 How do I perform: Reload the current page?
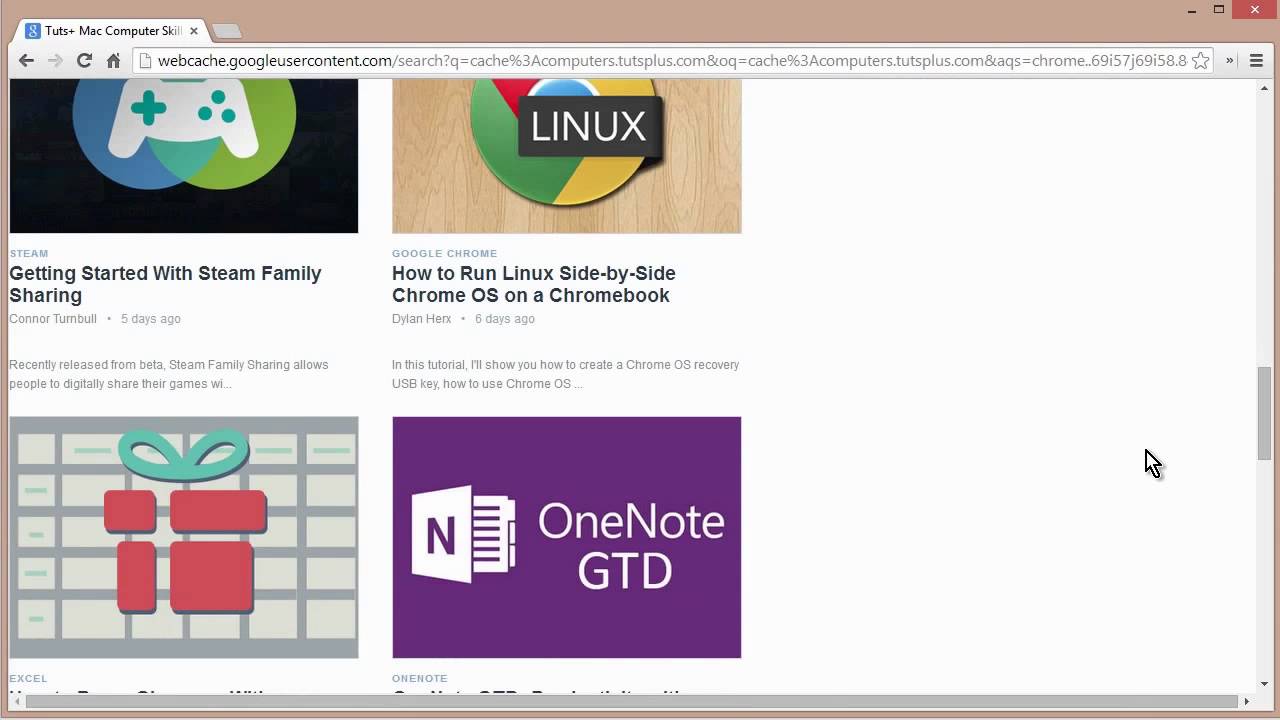coord(84,61)
